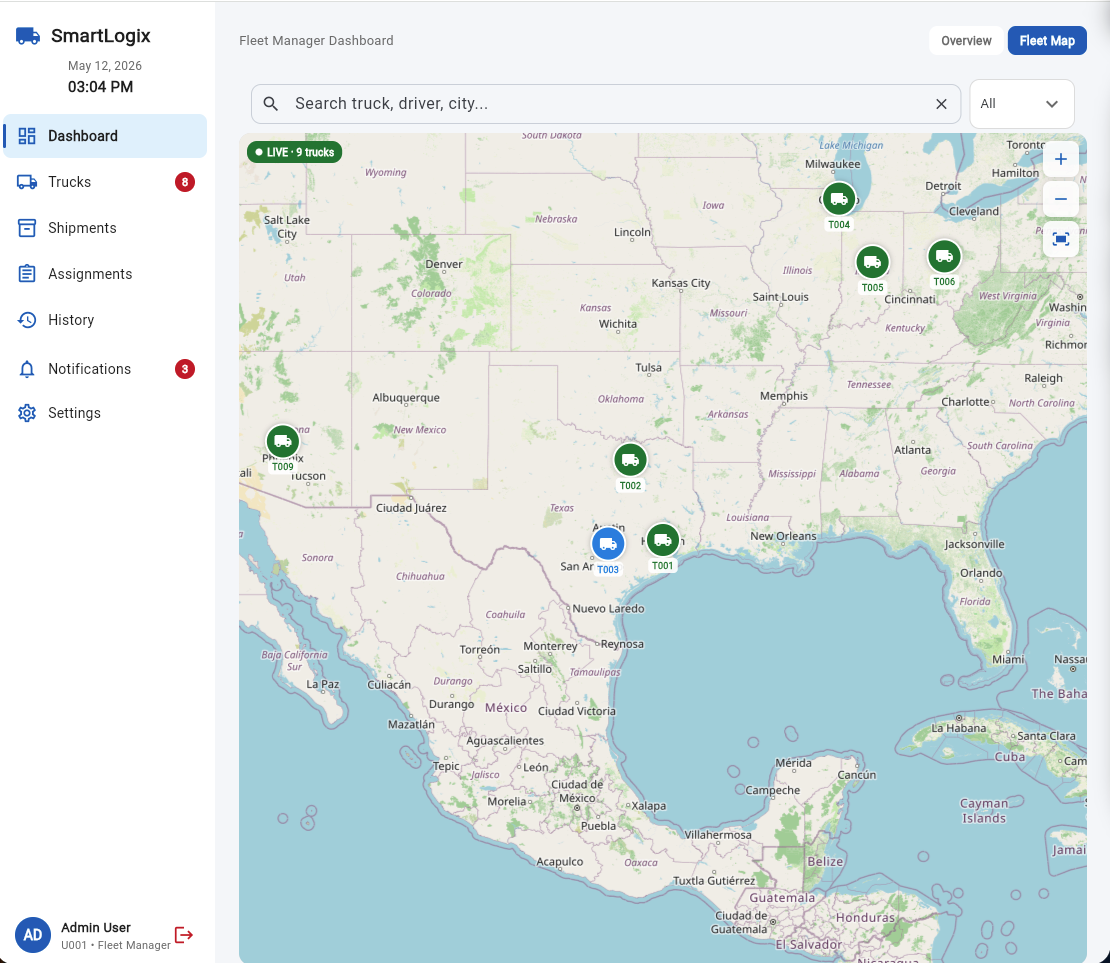
Task: Click the LIVE 9 trucks indicator
Action: pos(294,152)
